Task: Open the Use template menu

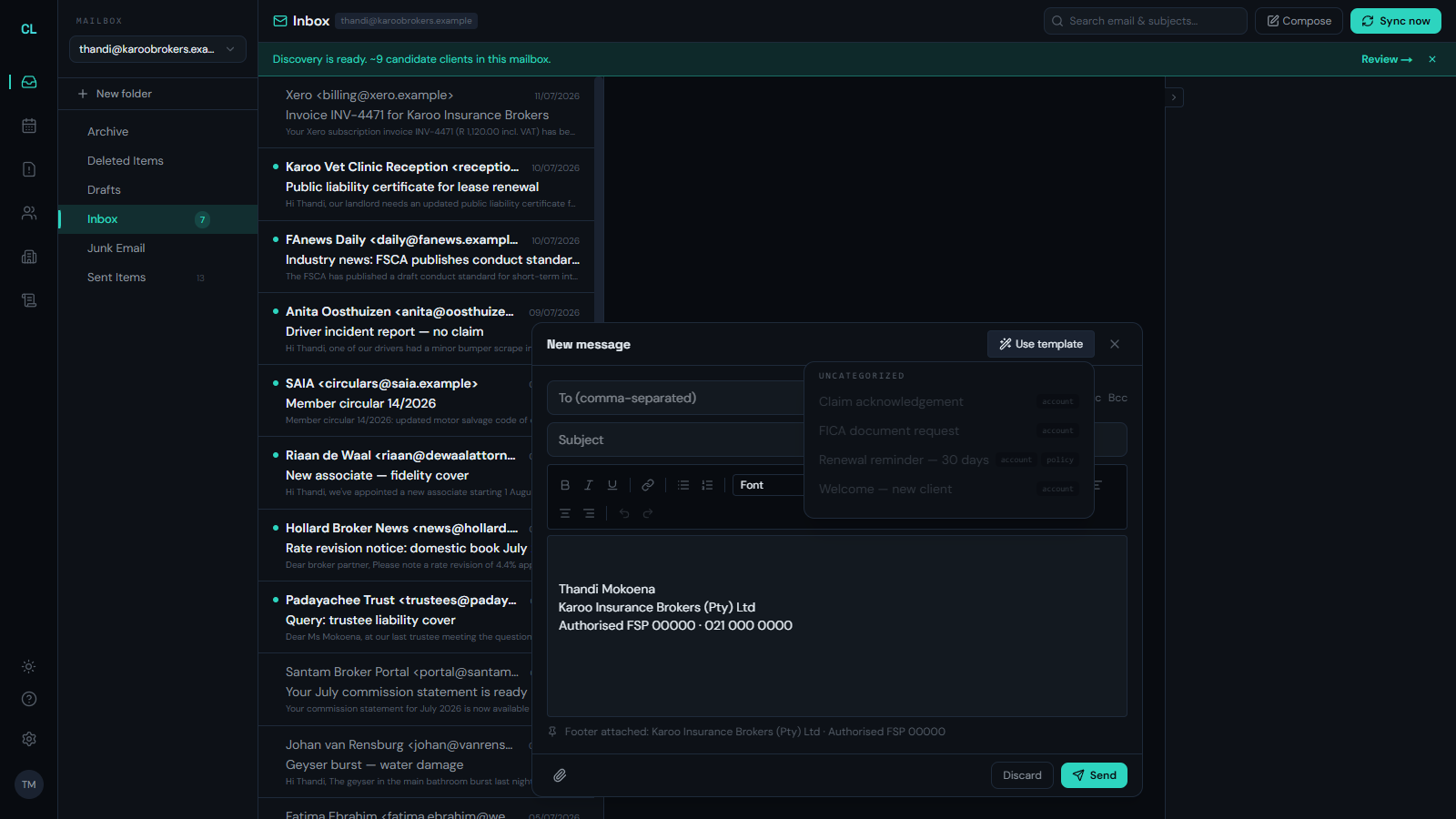Action: (x=1041, y=344)
